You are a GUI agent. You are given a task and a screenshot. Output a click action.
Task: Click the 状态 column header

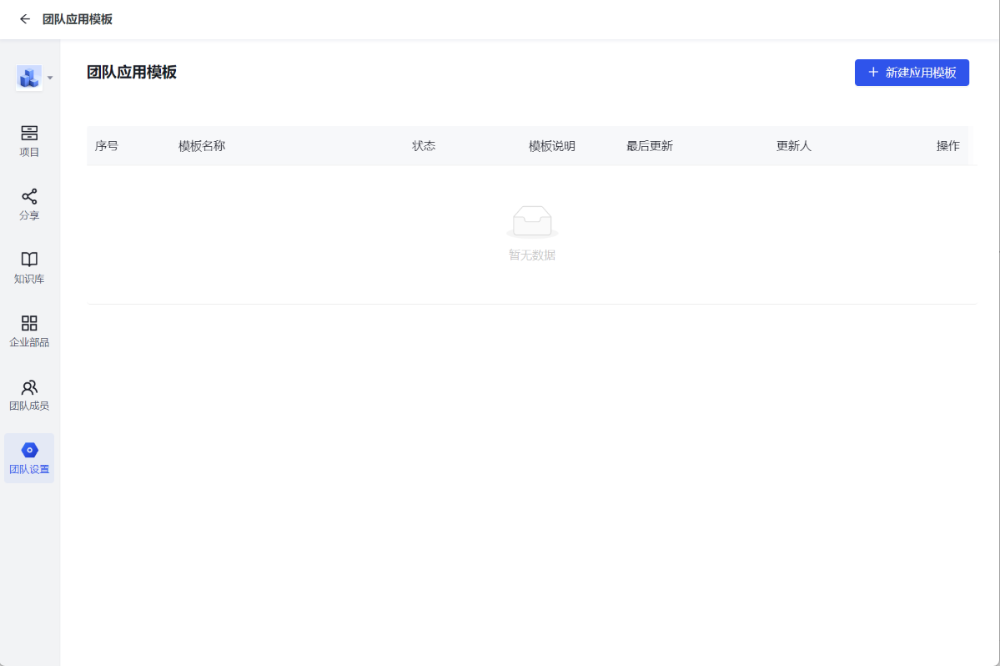(x=424, y=146)
